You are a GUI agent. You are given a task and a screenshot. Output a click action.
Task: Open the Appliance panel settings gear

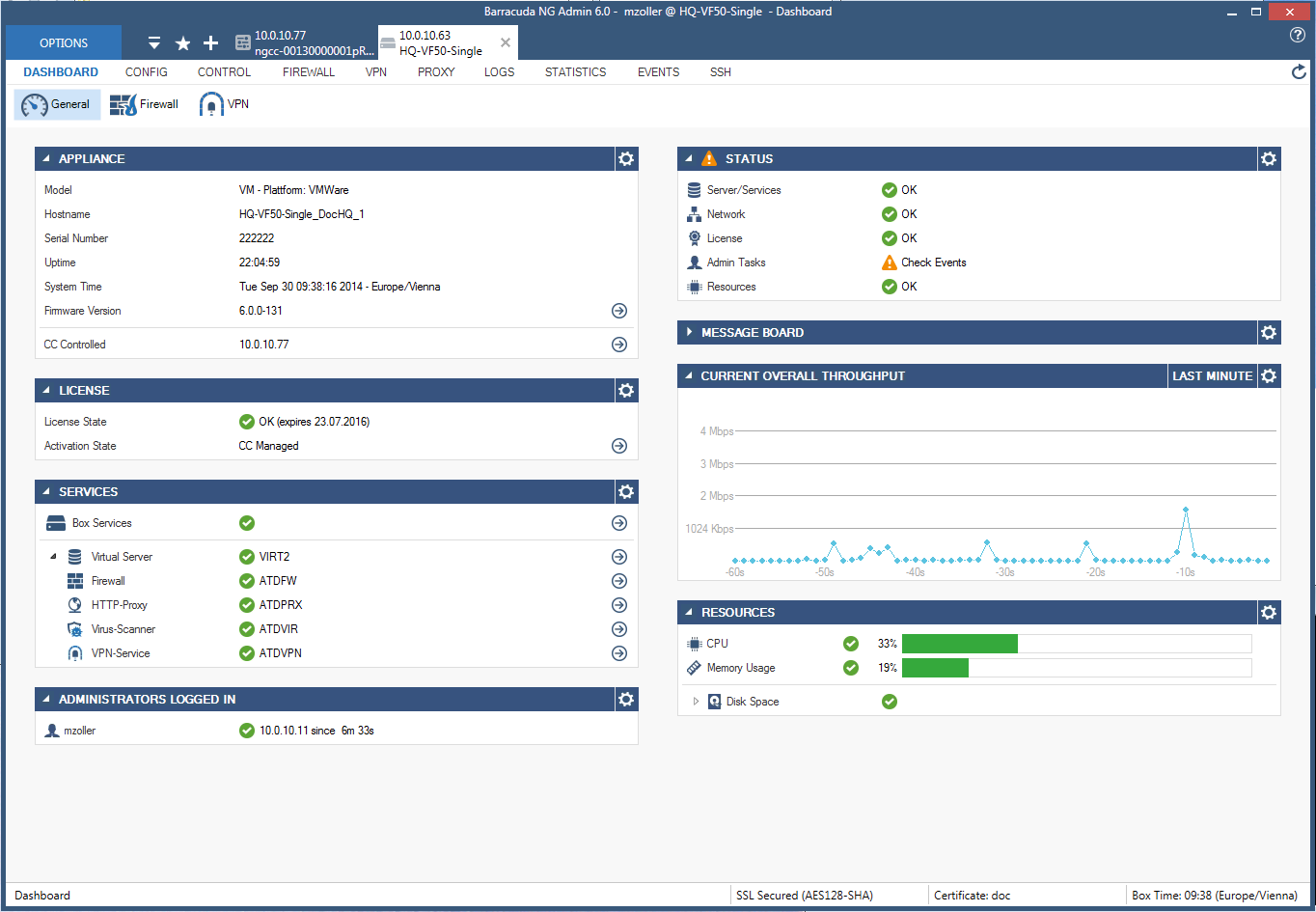pos(626,159)
